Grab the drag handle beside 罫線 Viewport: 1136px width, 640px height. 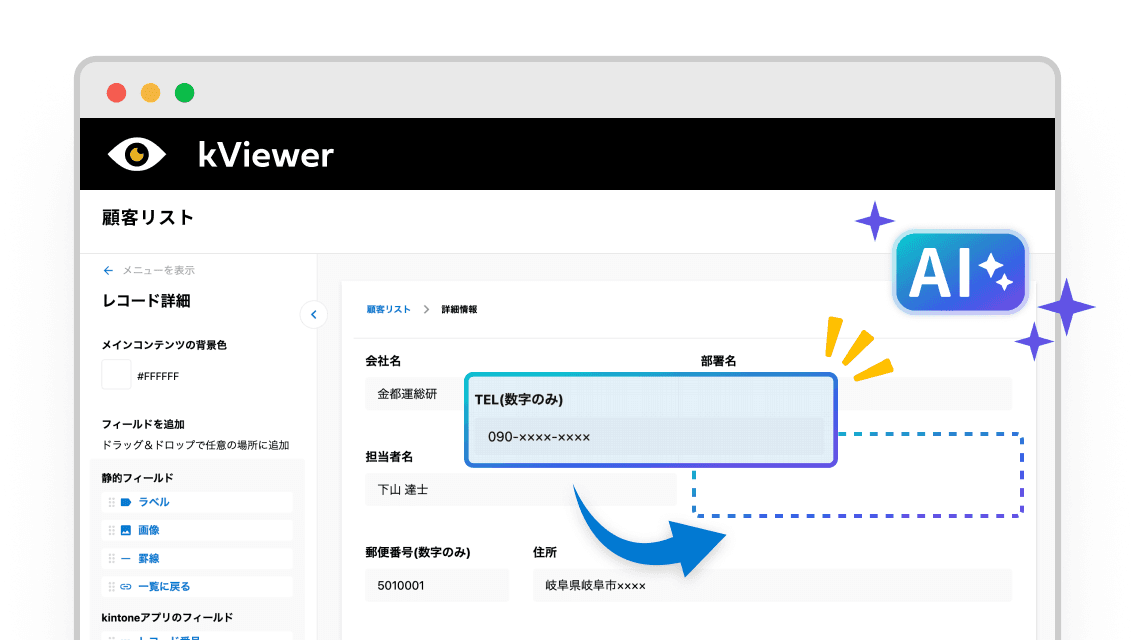click(112, 558)
